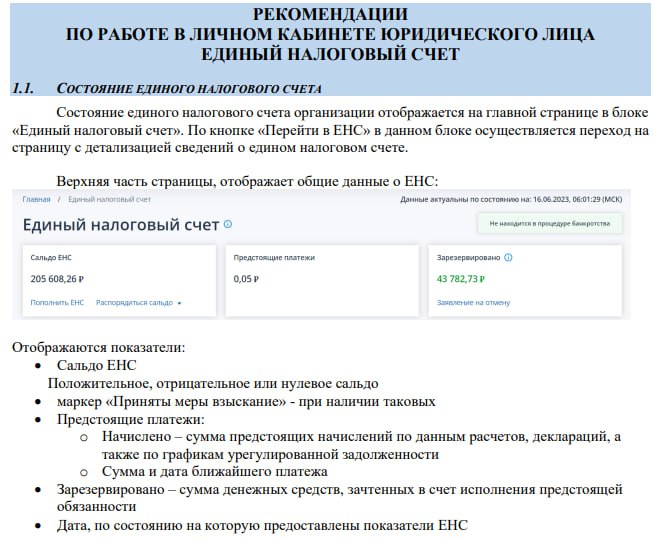665x539 pixels.
Task: Click the large Единый налоговый счет page title
Action: click(120, 225)
